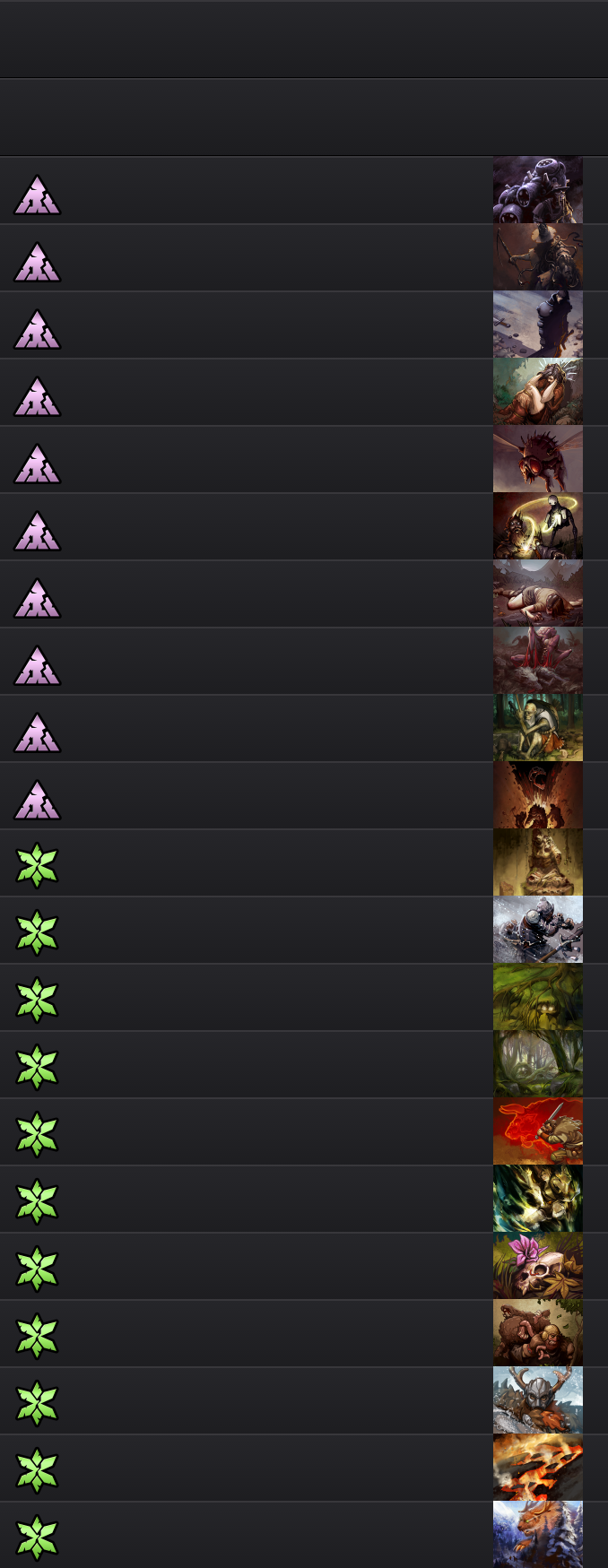Select the green swamp with glowing eyes thumbnail

(x=538, y=997)
